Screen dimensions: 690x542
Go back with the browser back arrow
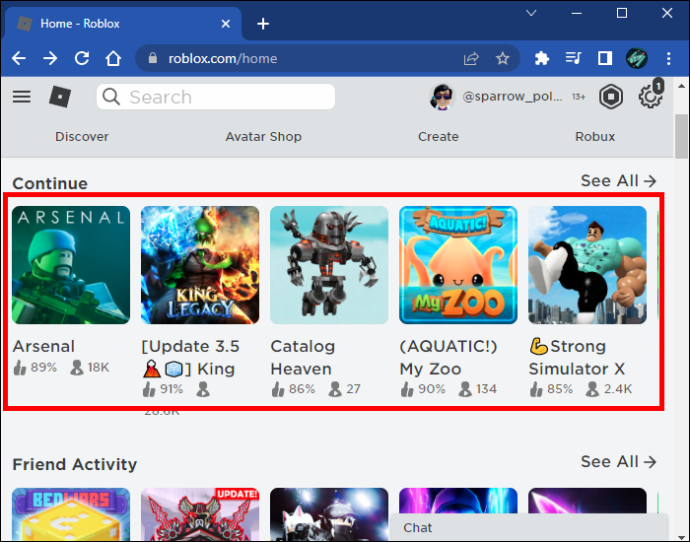tap(18, 58)
